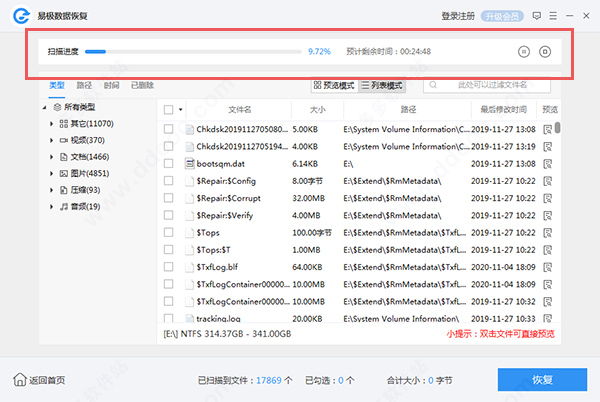Click preview icon for $Tops:$T row

[x=548, y=250]
